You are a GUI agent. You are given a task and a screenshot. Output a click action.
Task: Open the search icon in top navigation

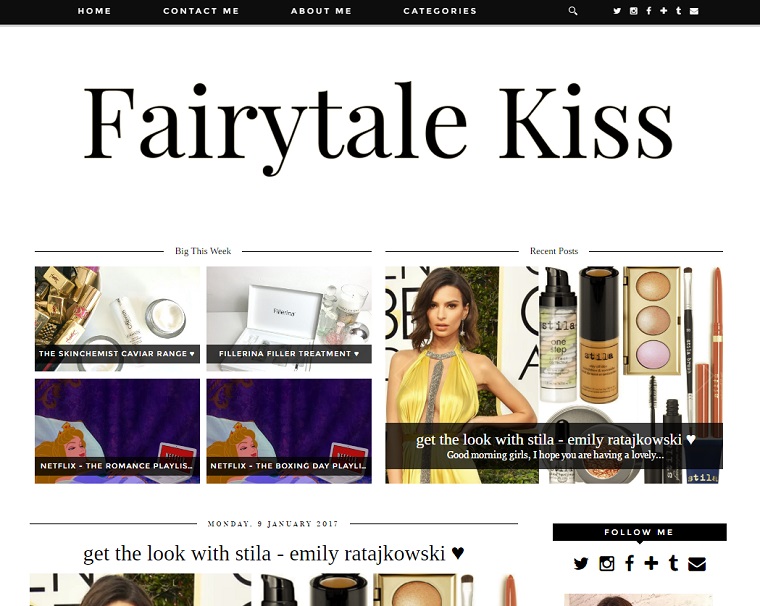click(x=573, y=11)
